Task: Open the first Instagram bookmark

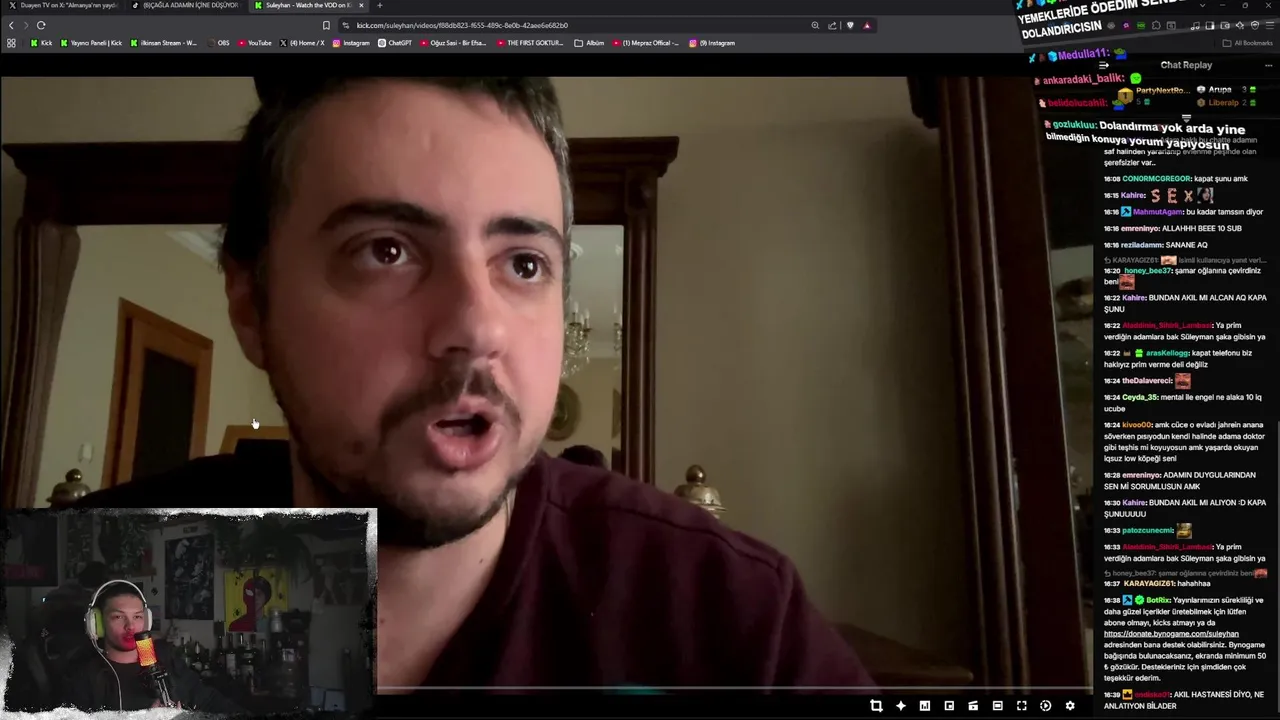Action: click(x=351, y=43)
